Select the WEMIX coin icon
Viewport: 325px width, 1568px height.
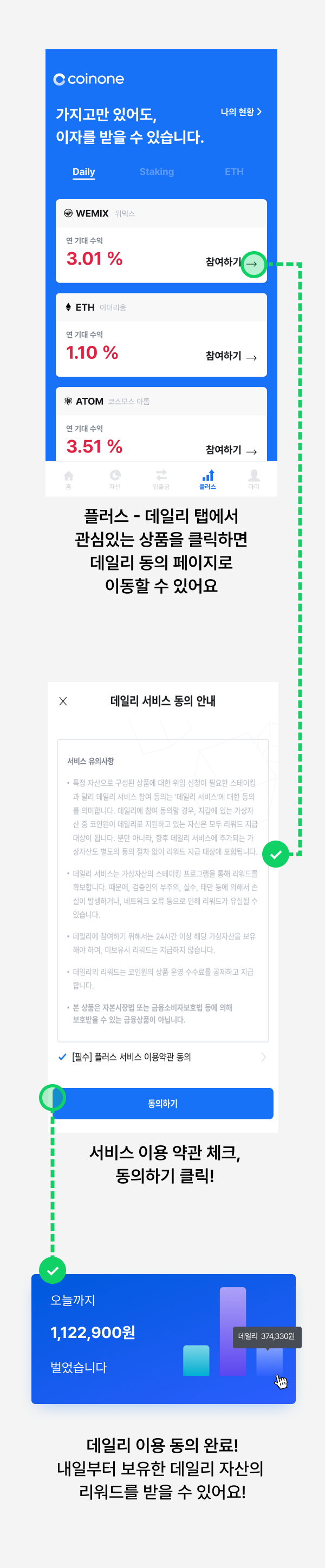(69, 213)
